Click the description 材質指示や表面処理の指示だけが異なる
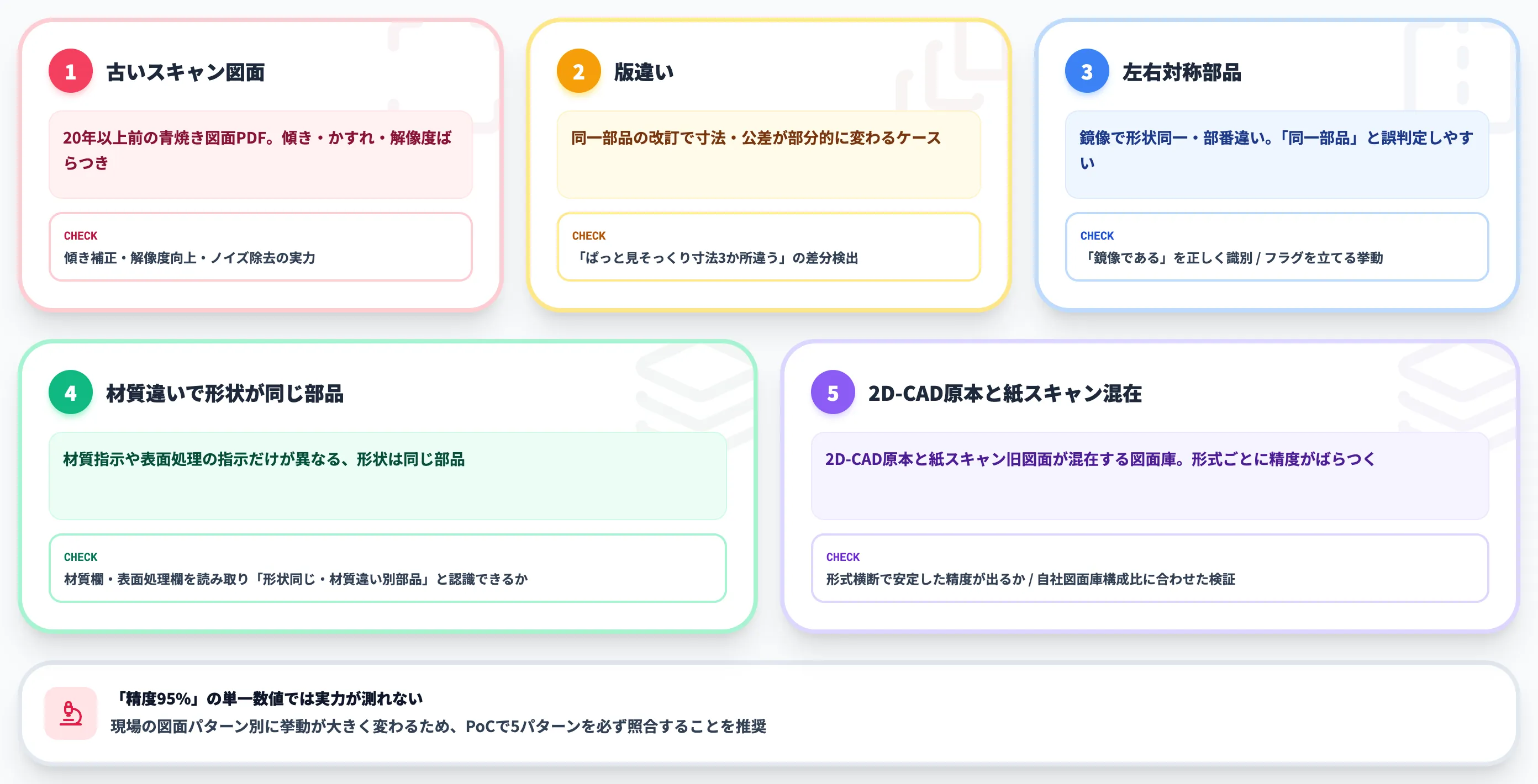 264,459
